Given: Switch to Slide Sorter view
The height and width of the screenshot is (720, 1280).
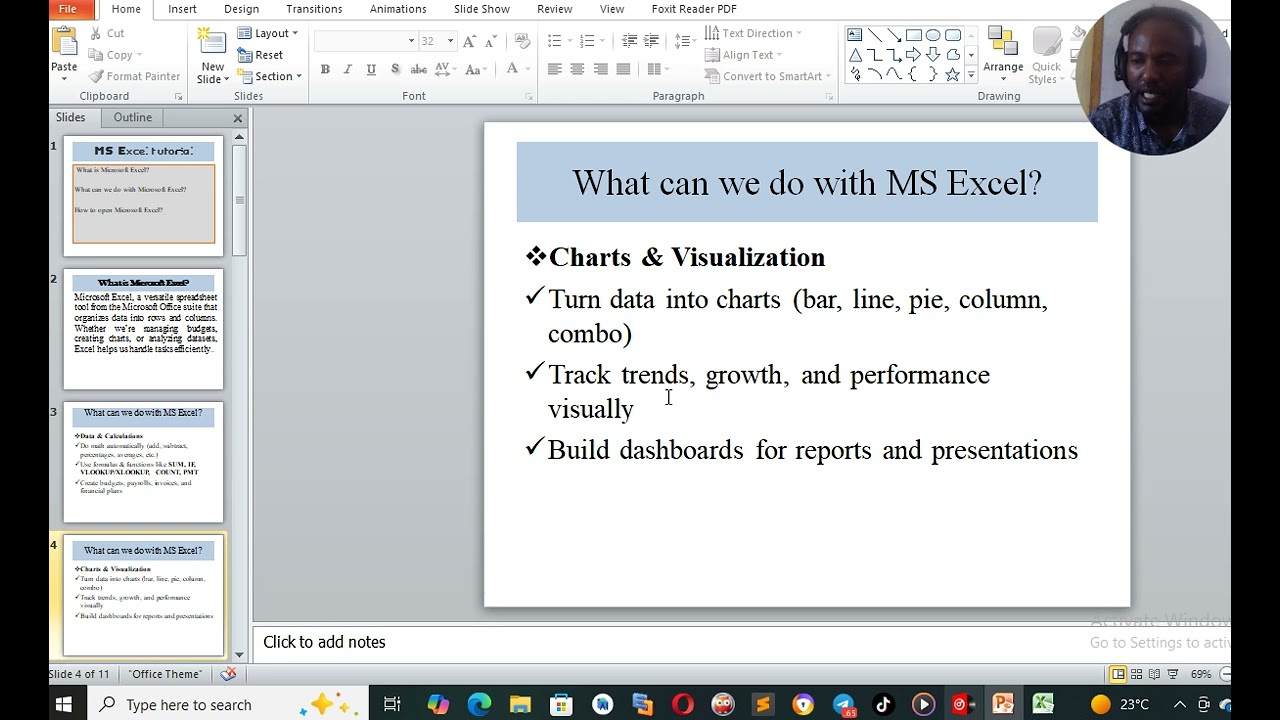Looking at the screenshot, I should pos(1136,674).
